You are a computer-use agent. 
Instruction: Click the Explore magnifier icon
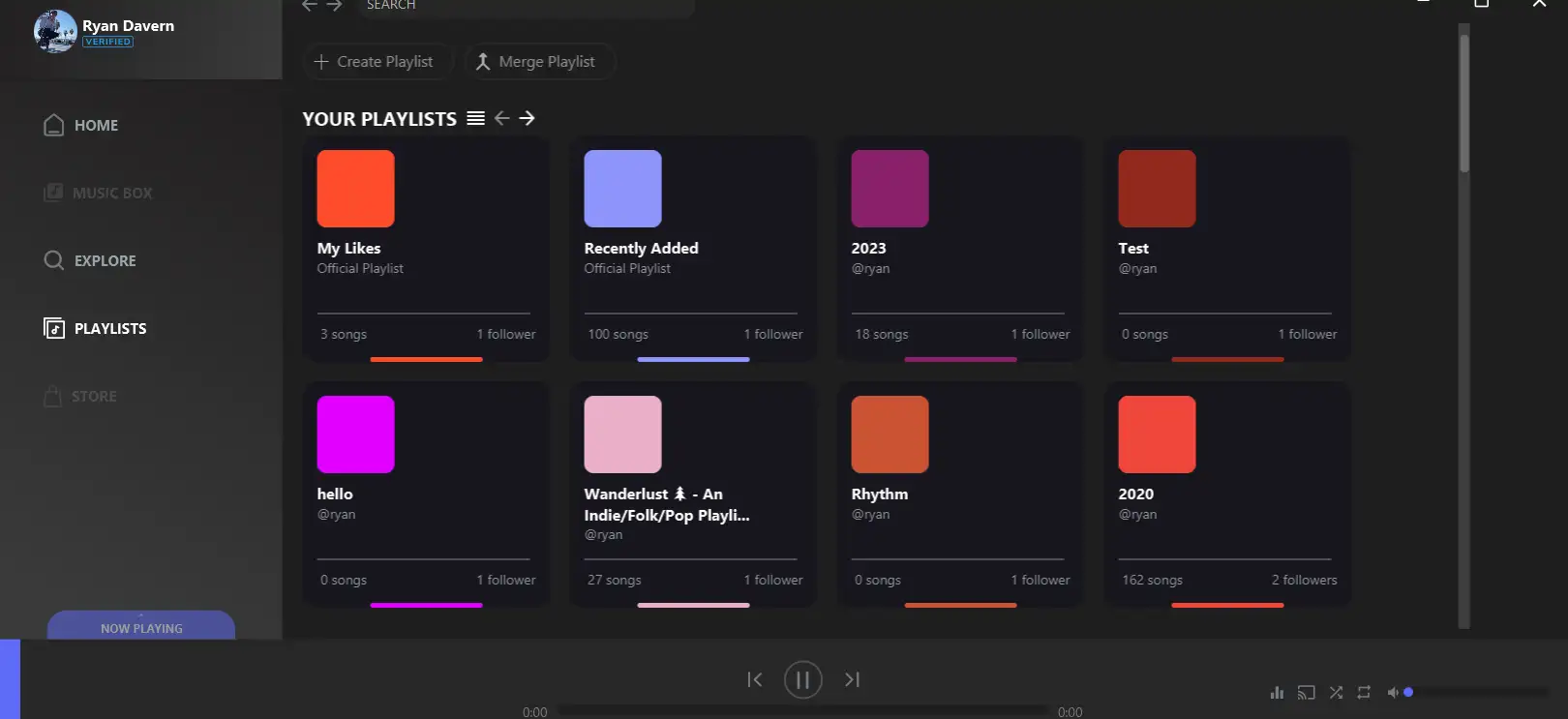click(x=54, y=260)
